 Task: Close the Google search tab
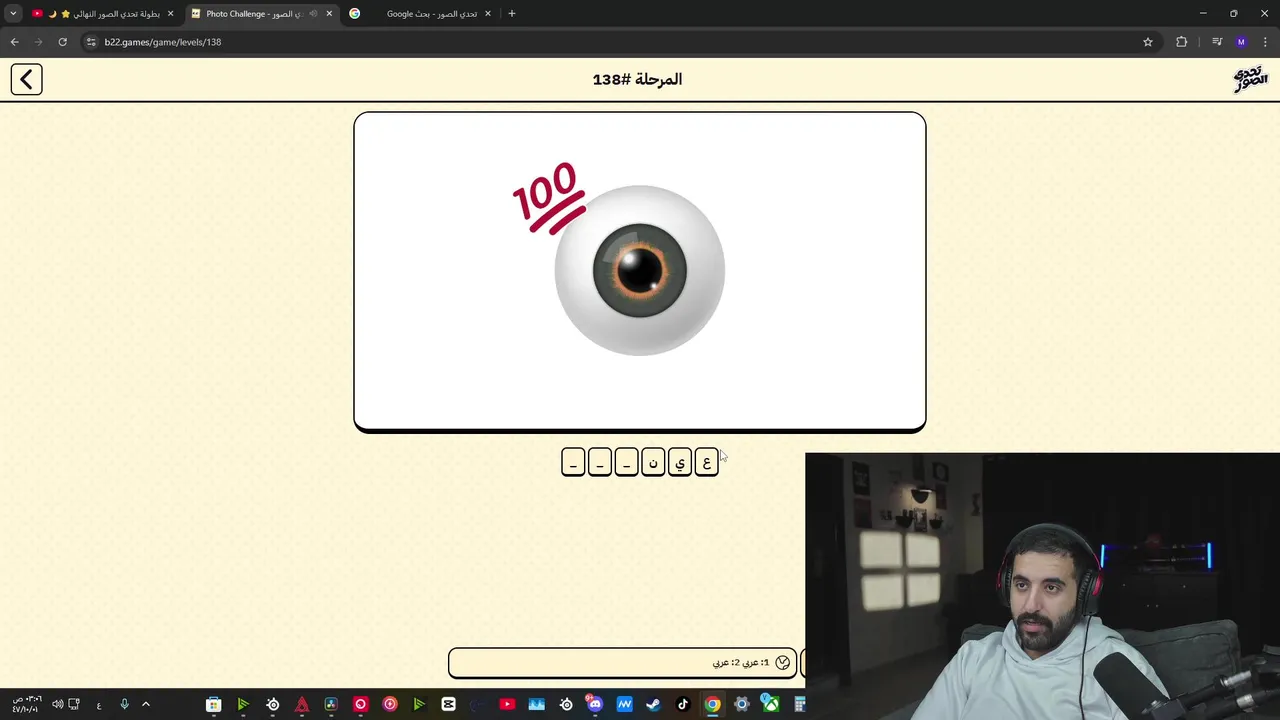click(x=487, y=14)
